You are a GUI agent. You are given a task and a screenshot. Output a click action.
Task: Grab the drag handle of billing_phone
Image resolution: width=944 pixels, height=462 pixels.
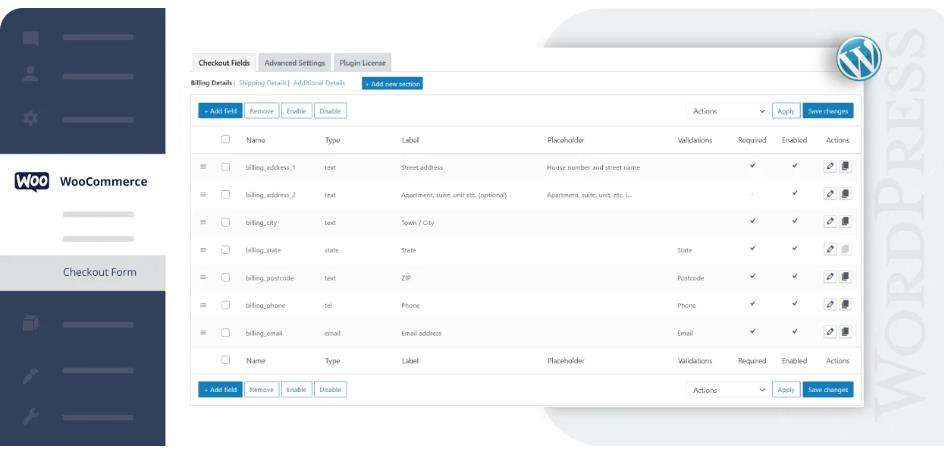point(203,305)
